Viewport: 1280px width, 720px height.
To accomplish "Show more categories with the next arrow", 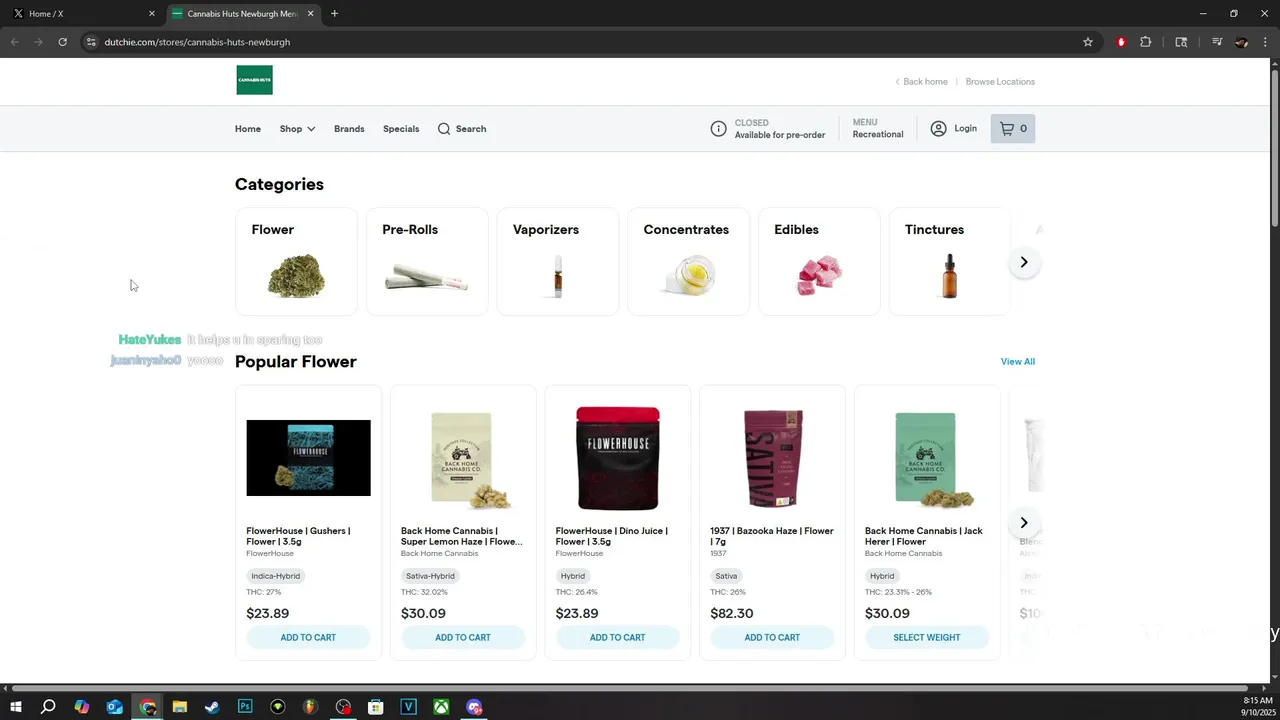I will pos(1023,262).
